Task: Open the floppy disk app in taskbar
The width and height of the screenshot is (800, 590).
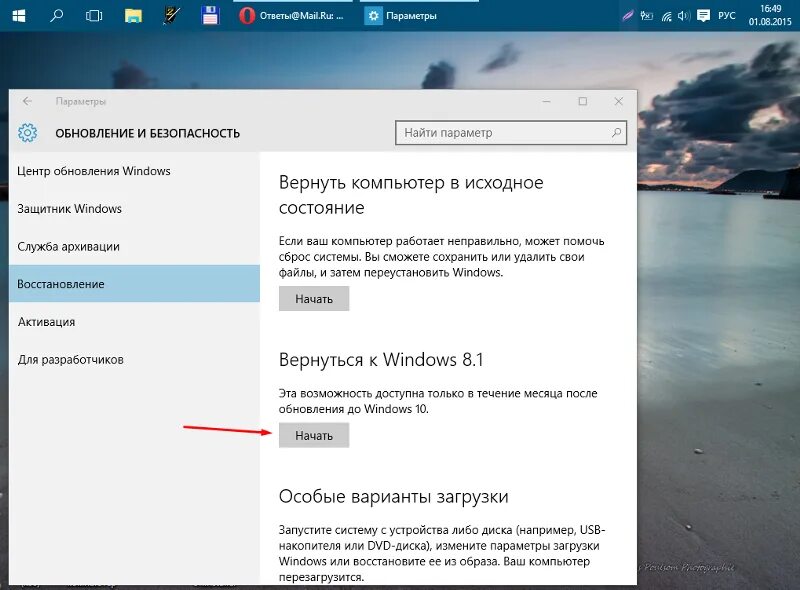Action: point(210,15)
